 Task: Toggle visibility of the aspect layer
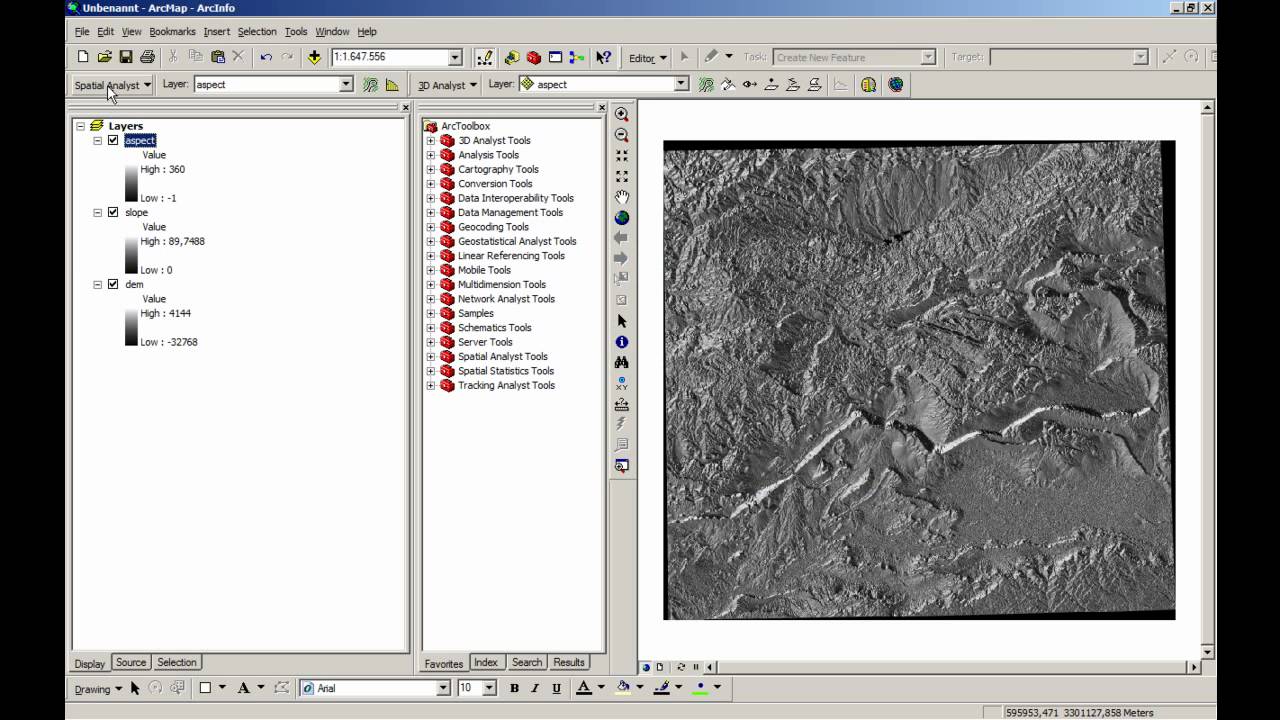pos(113,141)
